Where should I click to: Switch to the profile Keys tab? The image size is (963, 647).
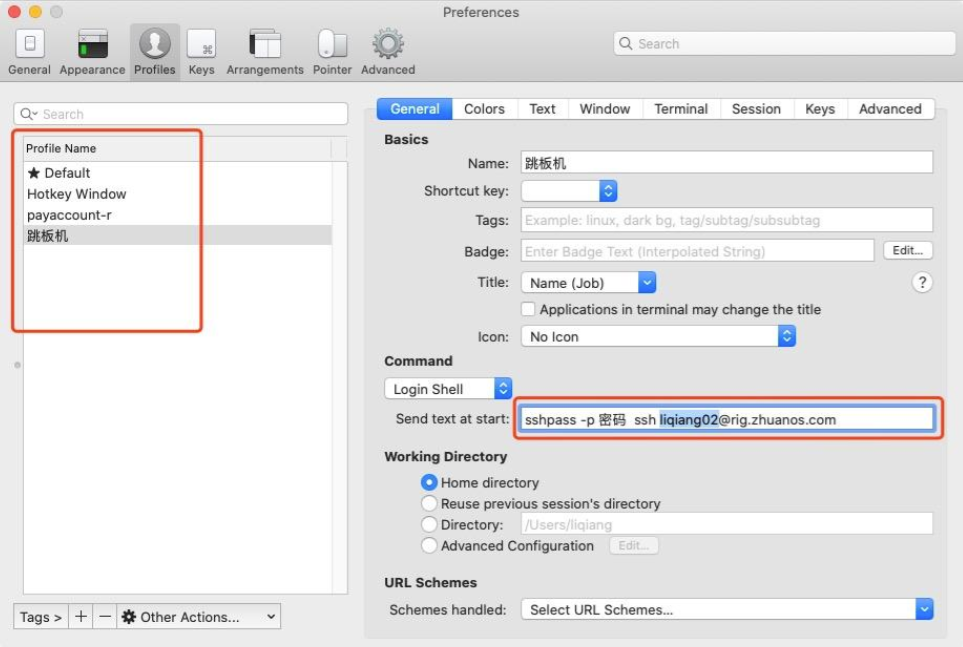(820, 109)
